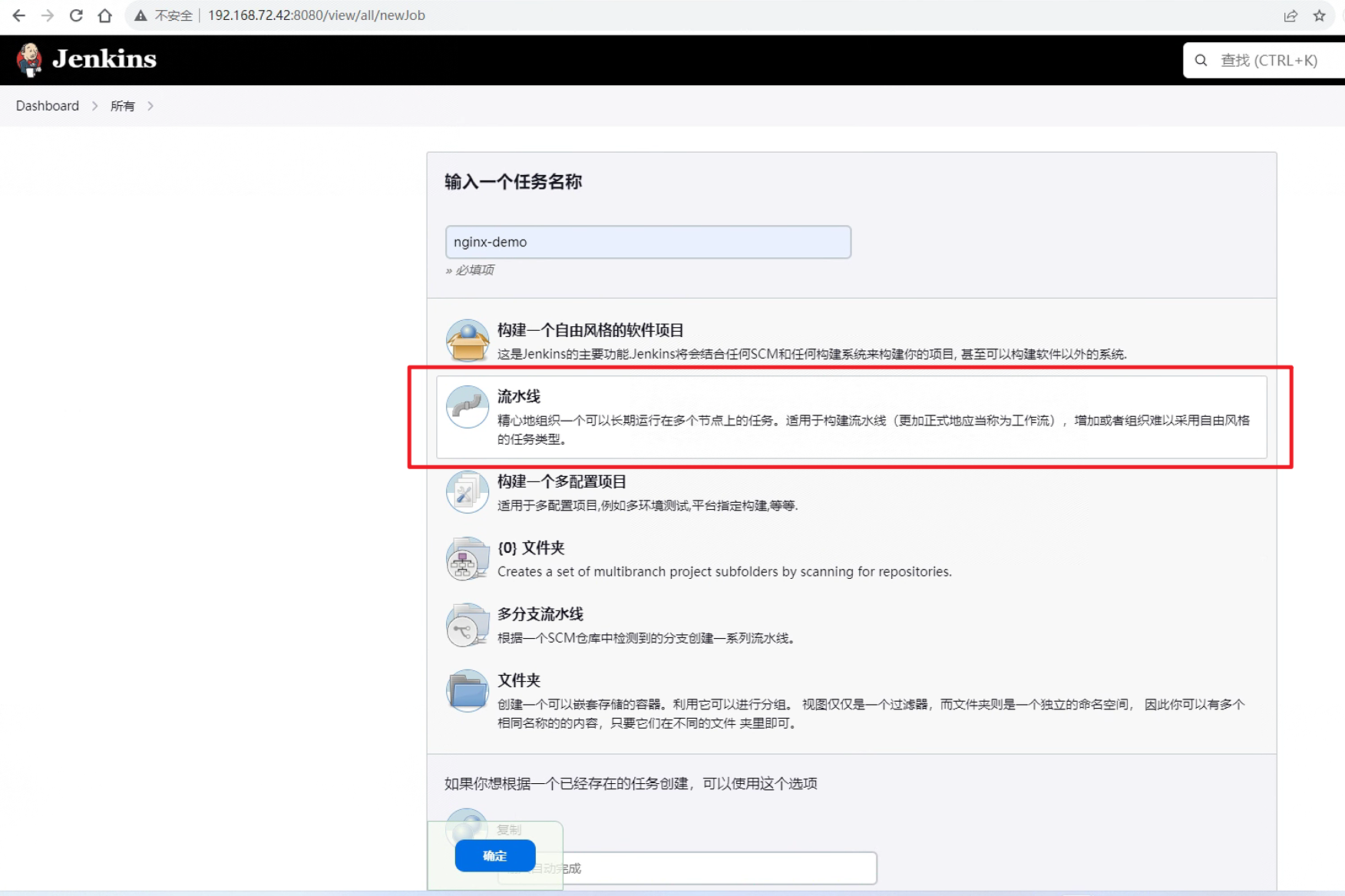The height and width of the screenshot is (896, 1345).
Task: Click the Jenkins butler logo icon
Action: coord(29,60)
